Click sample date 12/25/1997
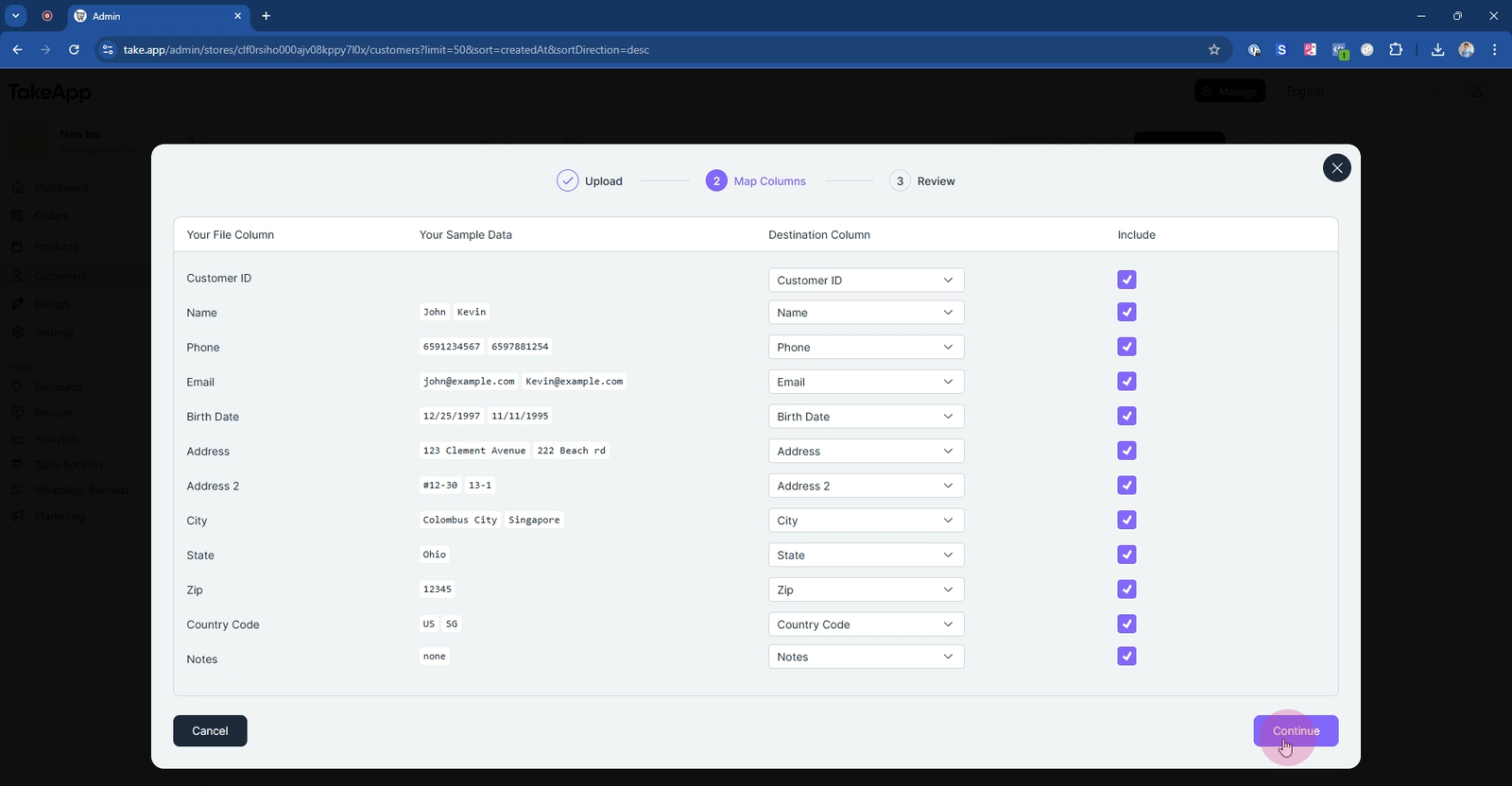Image resolution: width=1512 pixels, height=786 pixels. click(x=452, y=416)
